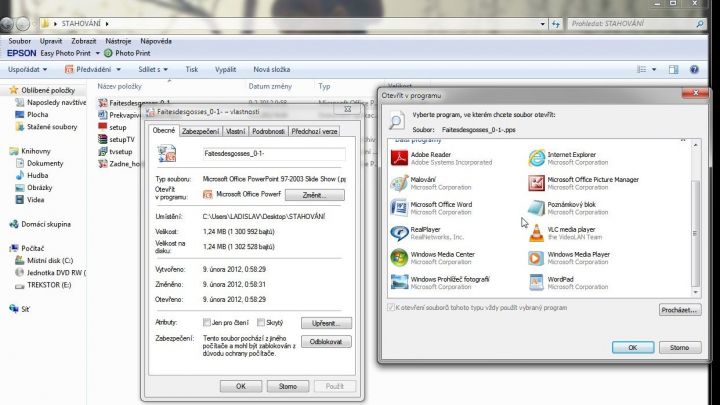Image resolution: width=720 pixels, height=405 pixels.
Task: Click Storno in the properties dialog
Action: pyautogui.click(x=288, y=387)
